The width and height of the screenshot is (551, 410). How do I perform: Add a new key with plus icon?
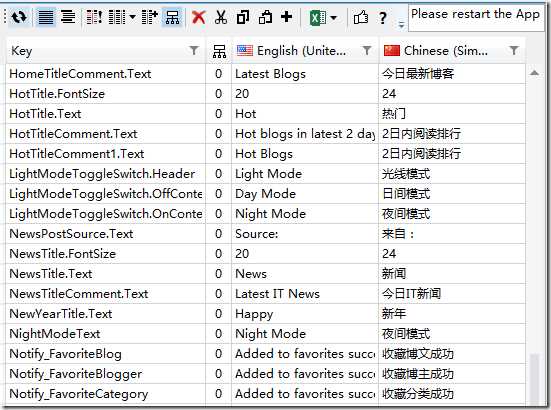tap(286, 17)
